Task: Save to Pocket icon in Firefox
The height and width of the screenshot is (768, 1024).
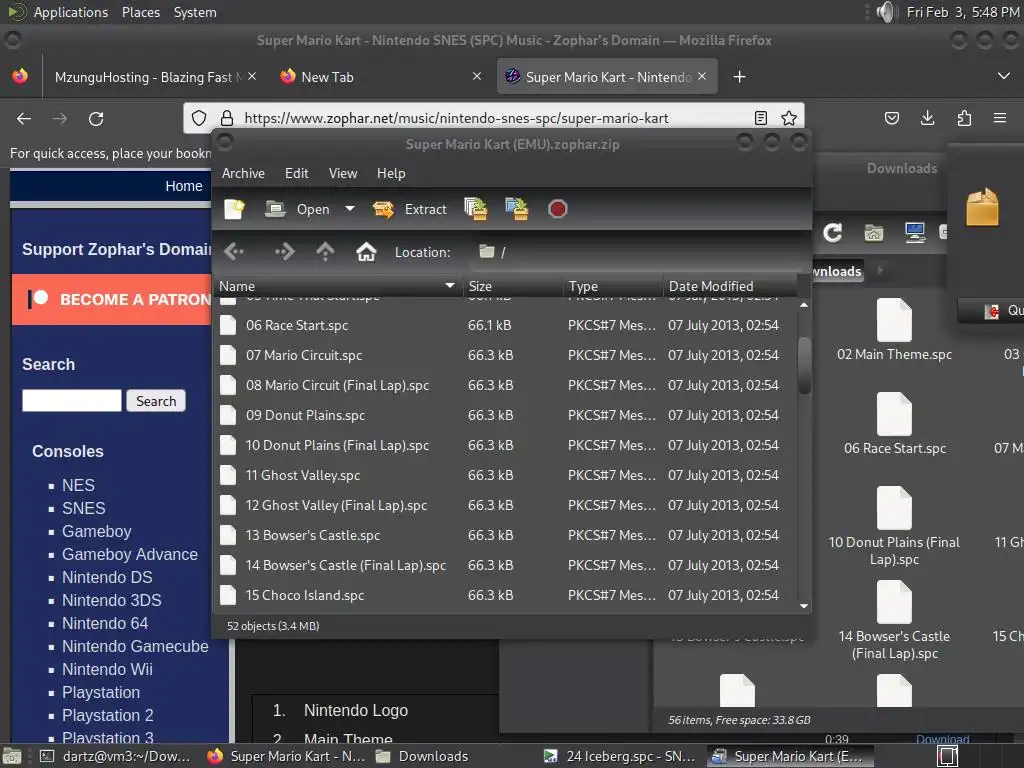Action: pos(891,118)
